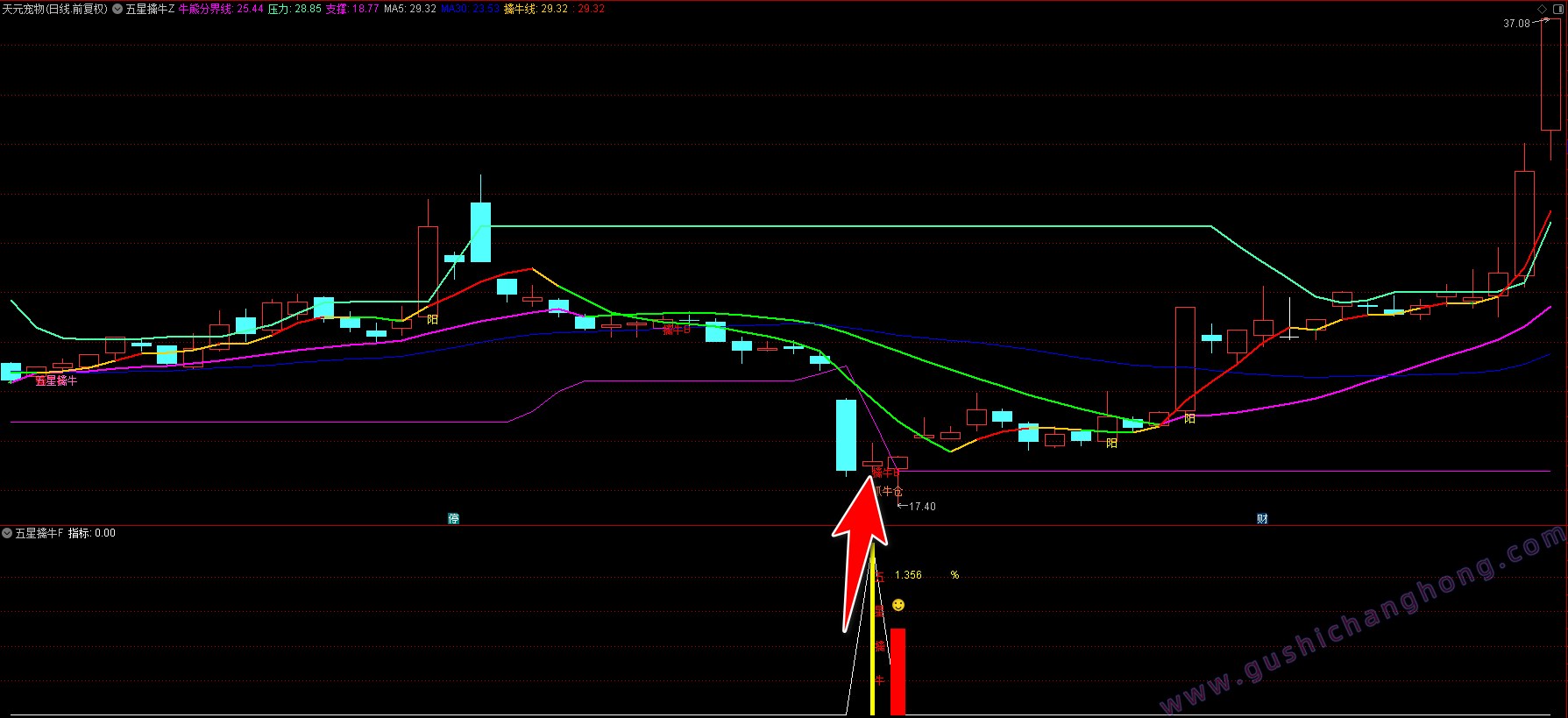Click the MA5: 29.32 legend label
This screenshot has width=1568, height=718.
410,9
